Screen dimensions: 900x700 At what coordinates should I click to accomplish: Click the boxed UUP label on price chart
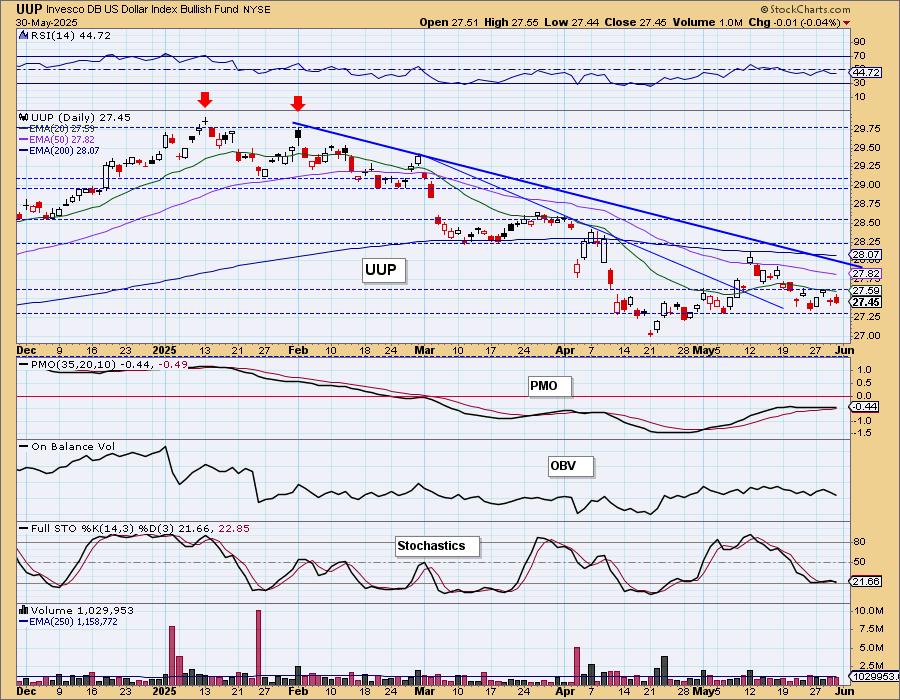click(x=383, y=270)
